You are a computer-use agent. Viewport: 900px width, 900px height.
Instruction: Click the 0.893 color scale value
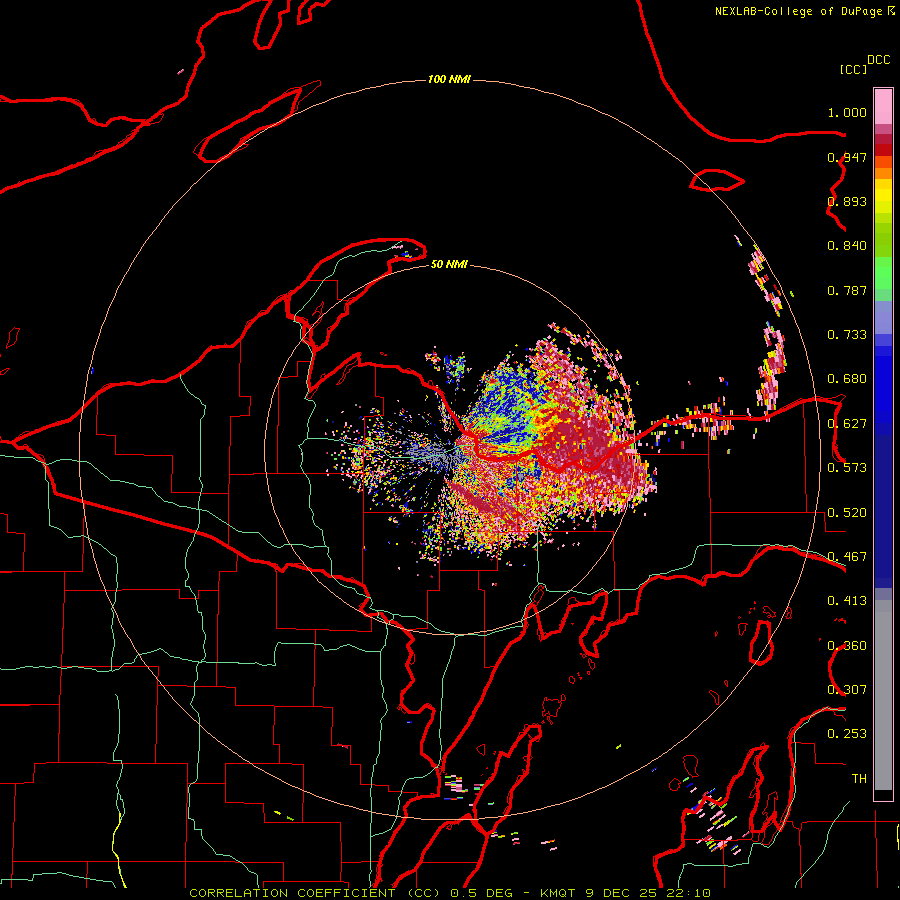pyautogui.click(x=847, y=201)
